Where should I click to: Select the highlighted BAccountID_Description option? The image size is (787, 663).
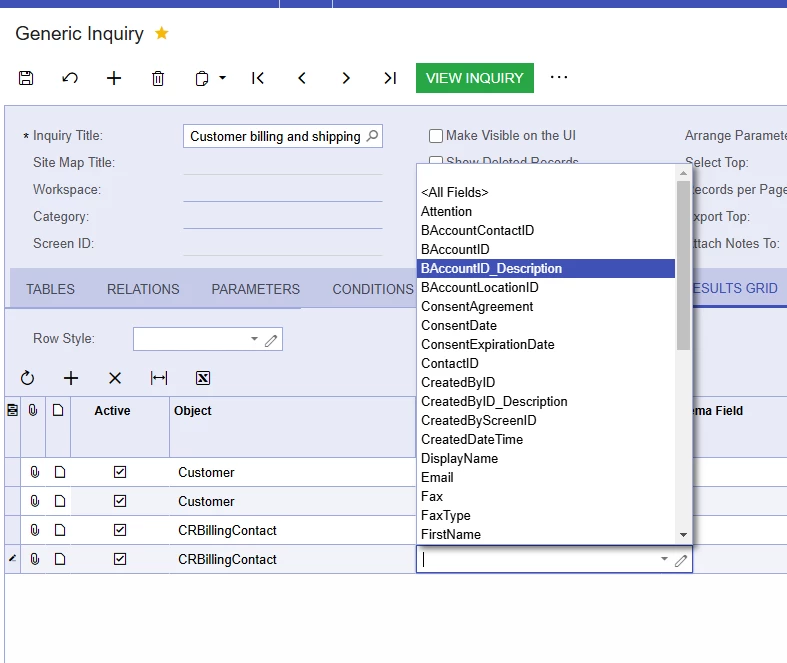tap(546, 269)
